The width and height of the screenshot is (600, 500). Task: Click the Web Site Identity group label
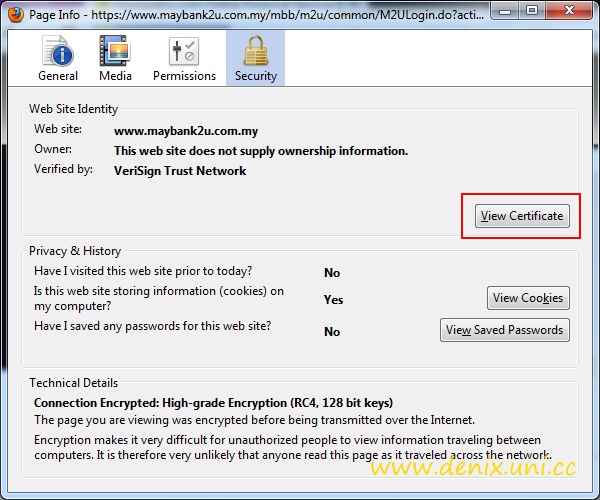73,109
